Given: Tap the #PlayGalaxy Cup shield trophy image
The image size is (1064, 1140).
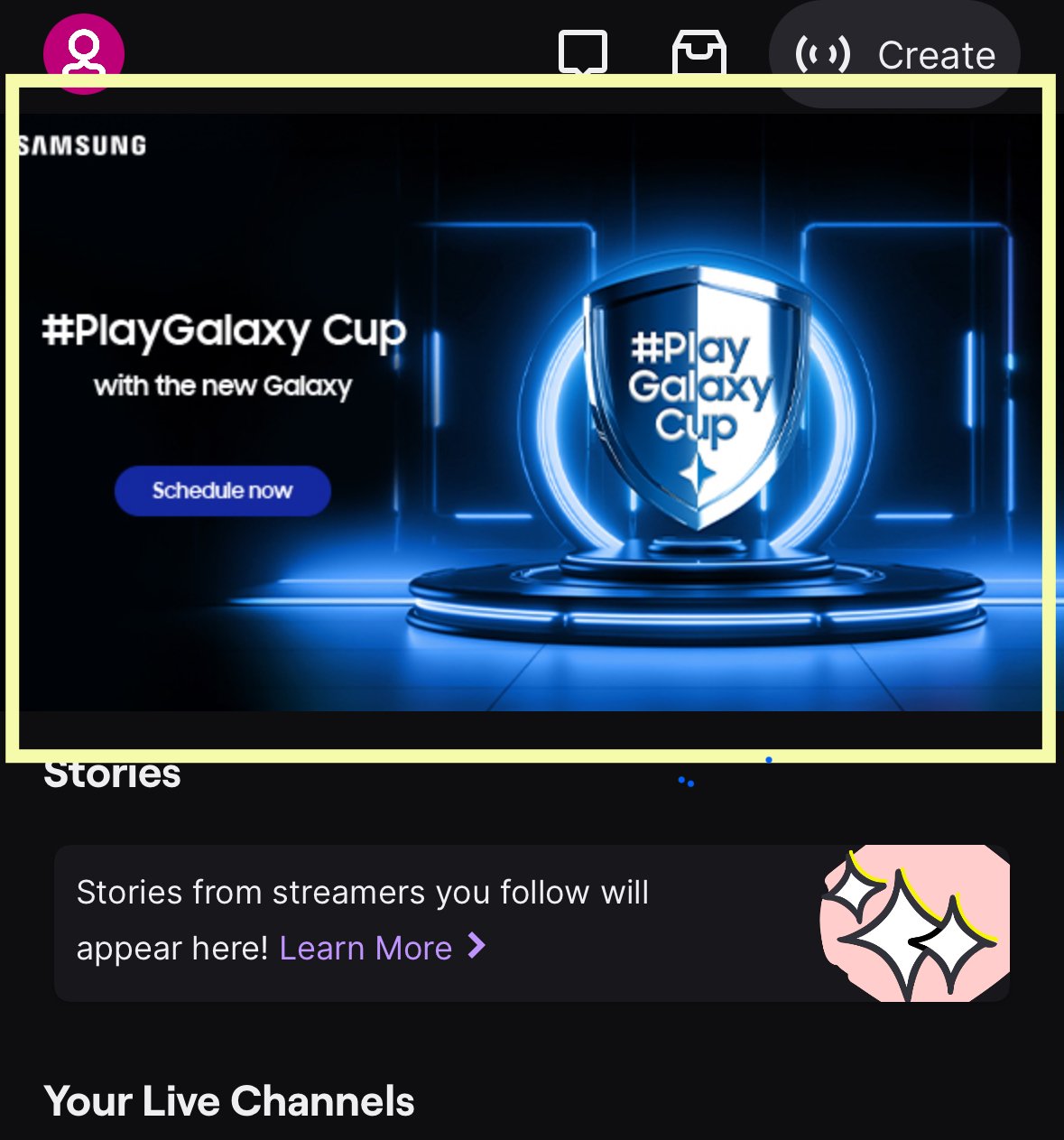Looking at the screenshot, I should (698, 397).
